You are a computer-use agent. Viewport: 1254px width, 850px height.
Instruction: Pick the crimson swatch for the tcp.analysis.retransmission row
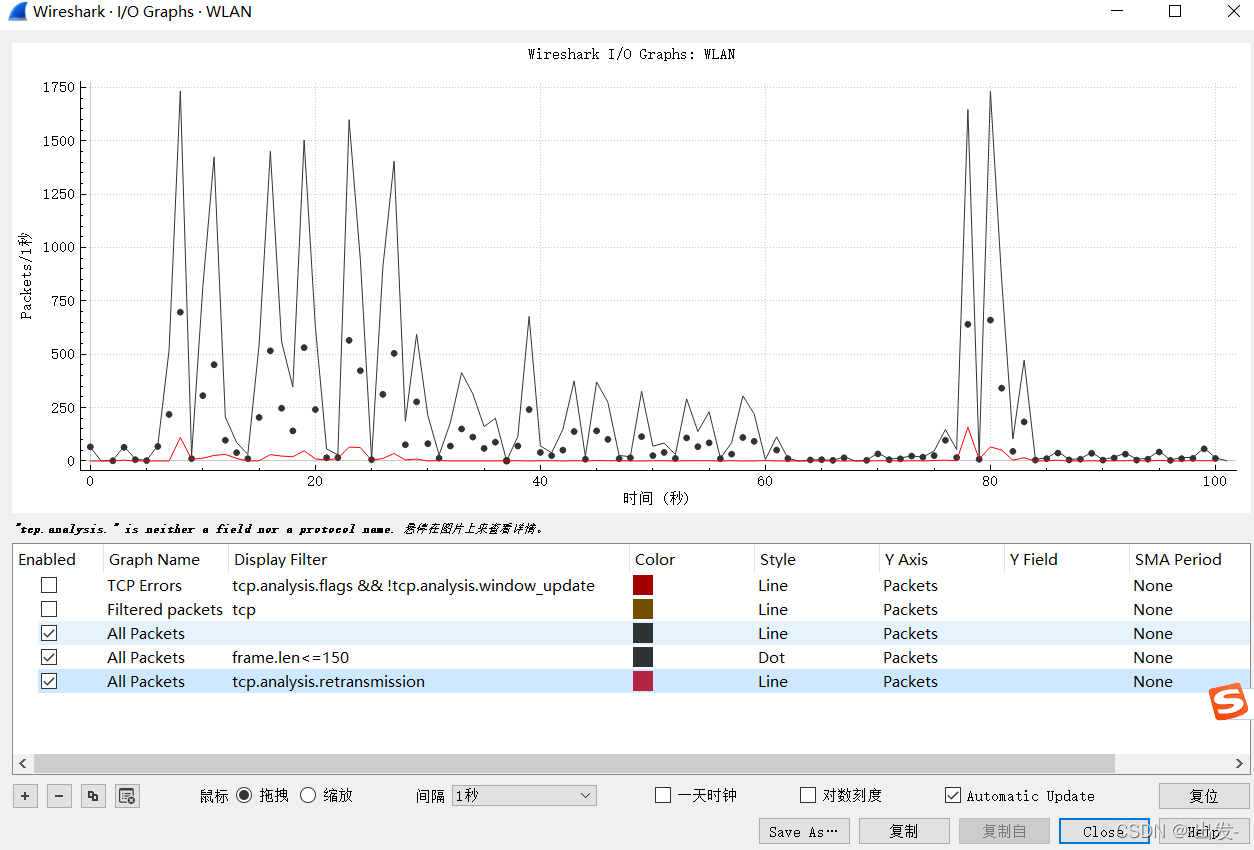[x=643, y=681]
